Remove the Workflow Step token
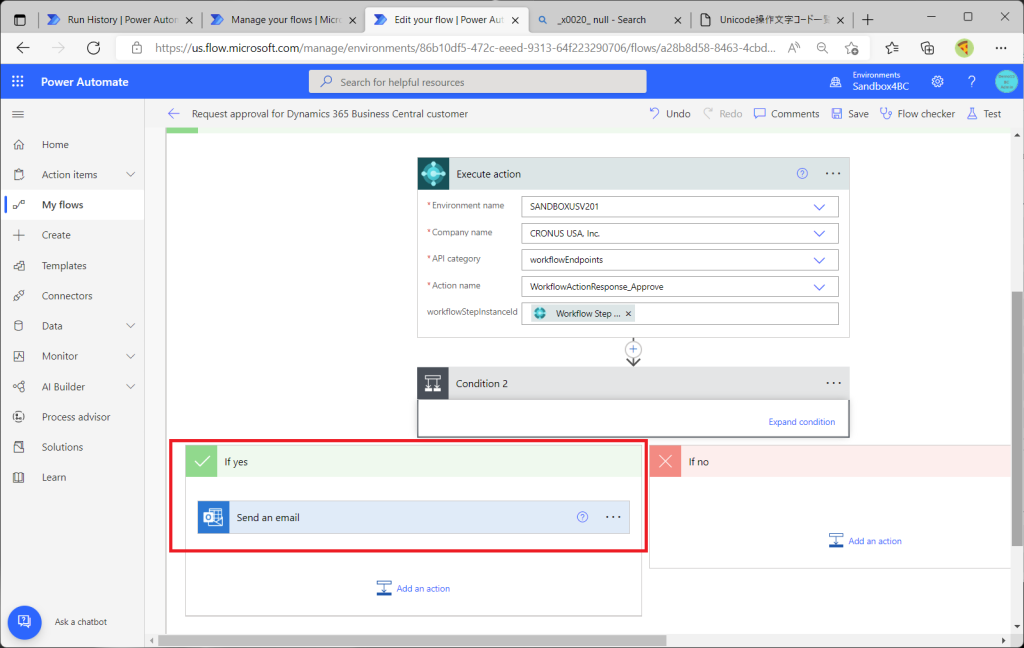Screen dimensions: 1024x648 [x=628, y=314]
